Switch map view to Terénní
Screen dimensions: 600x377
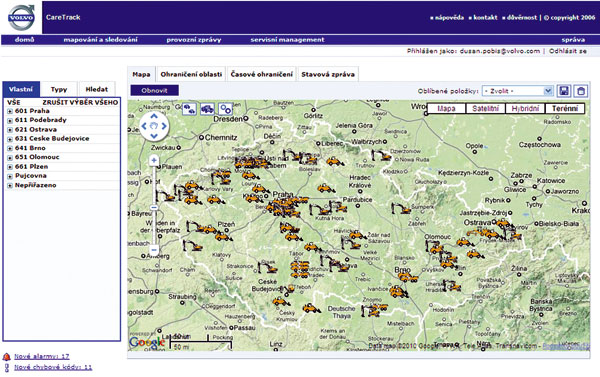(565, 109)
